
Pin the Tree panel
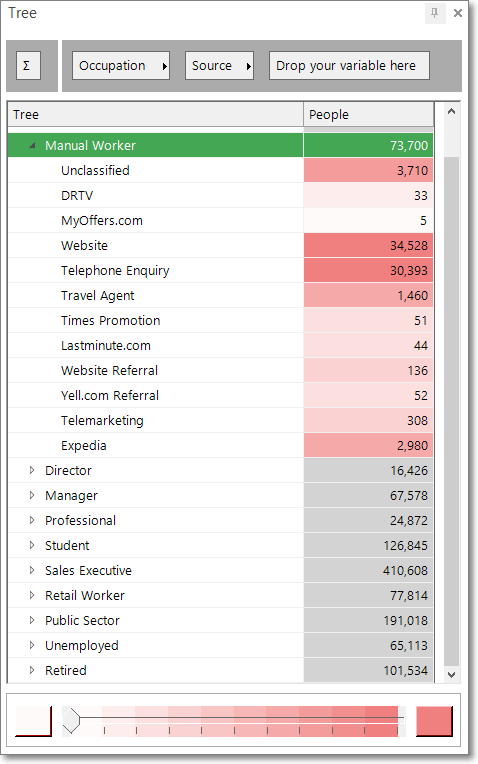pyautogui.click(x=435, y=13)
